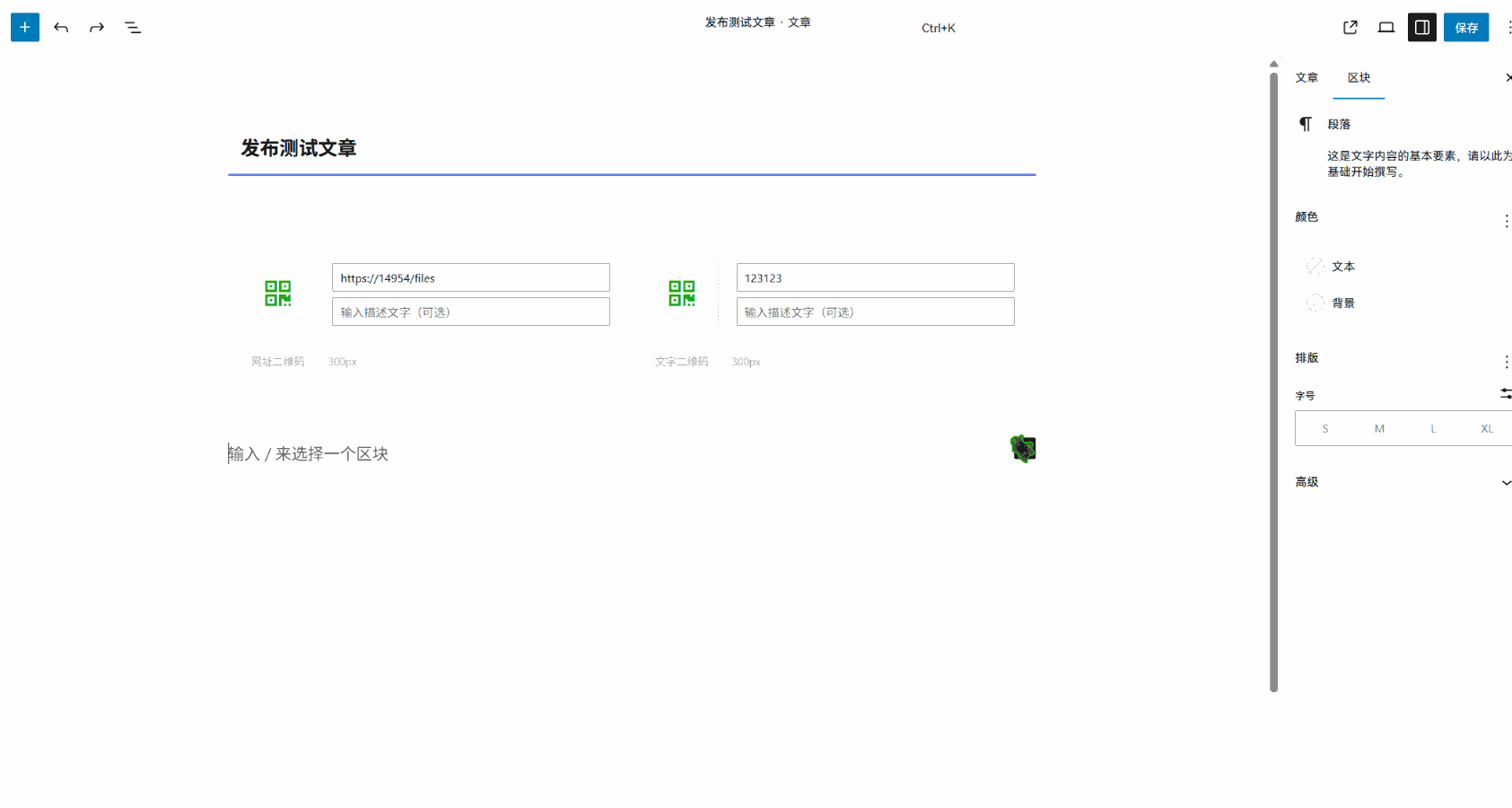Toggle the settings sidebar panel
Image resolution: width=1512 pixels, height=808 pixels.
1422,27
